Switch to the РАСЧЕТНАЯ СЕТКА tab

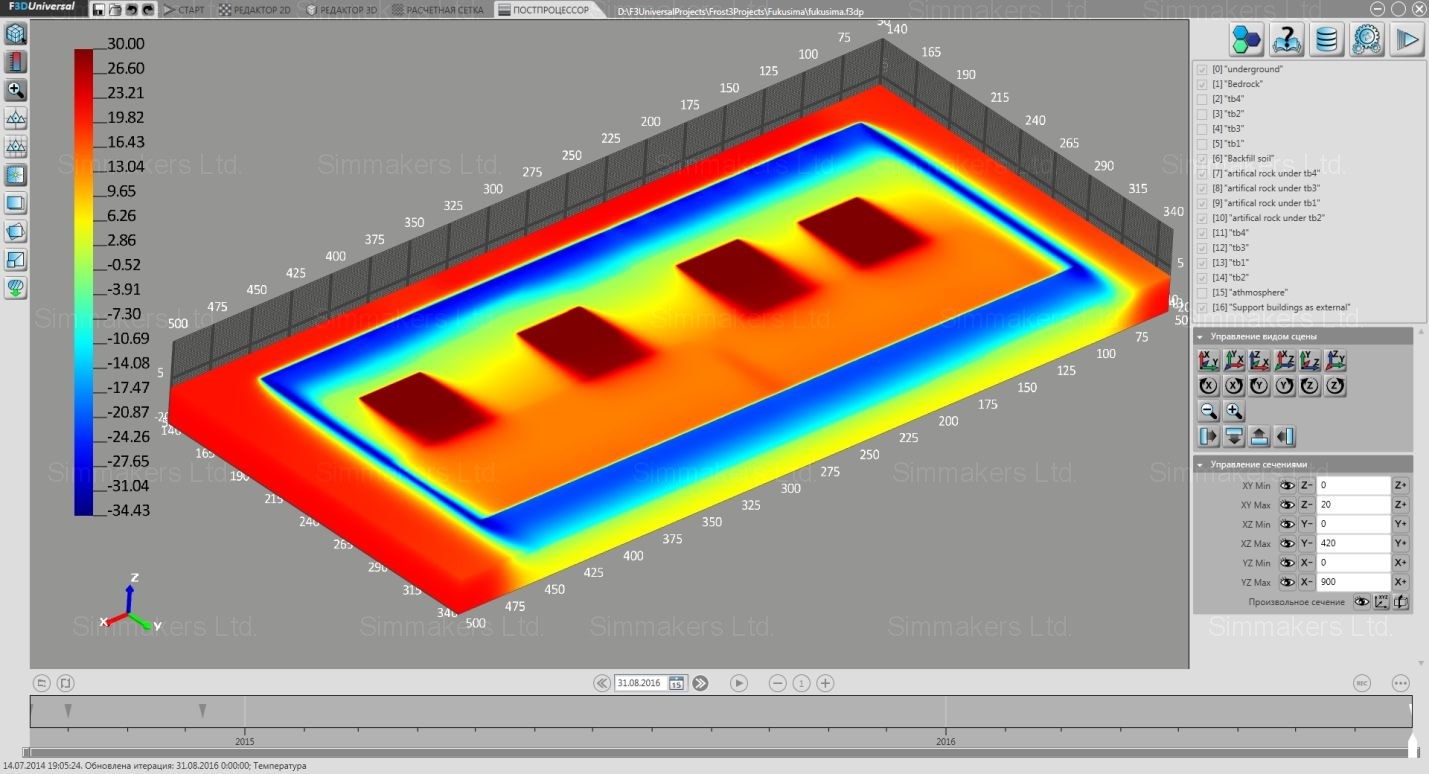(438, 9)
